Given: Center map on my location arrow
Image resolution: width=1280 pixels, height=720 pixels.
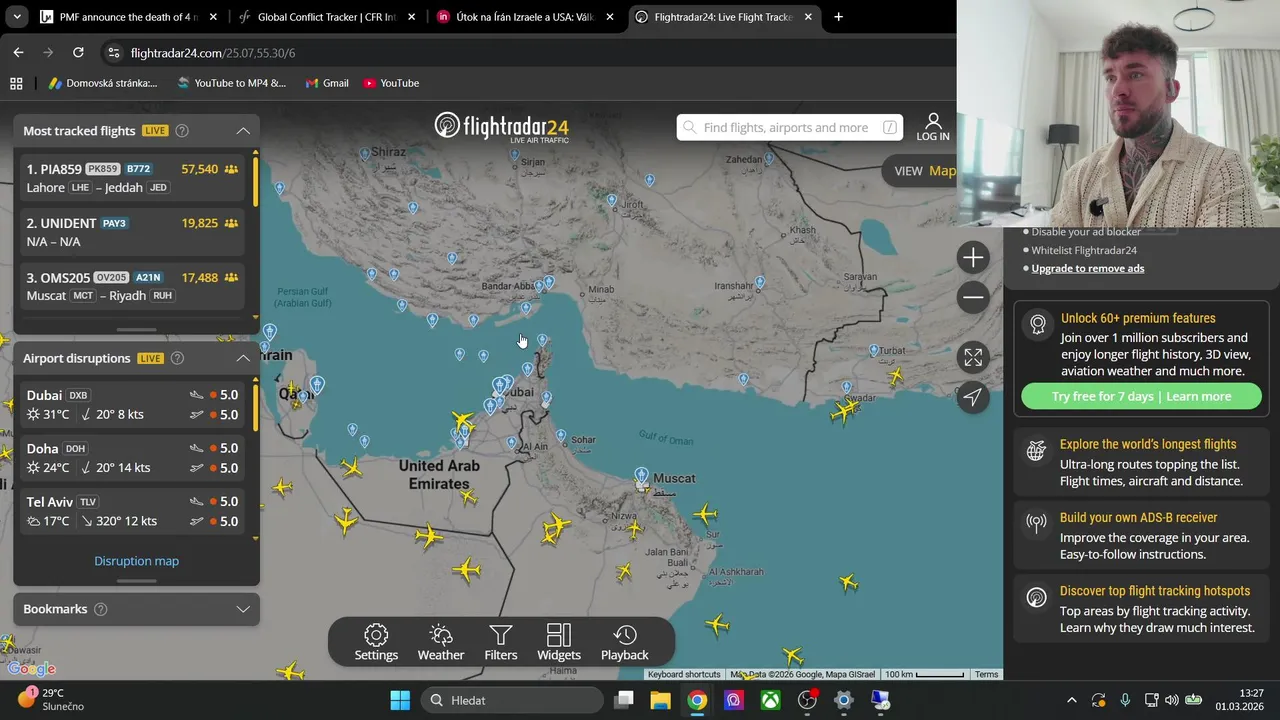Looking at the screenshot, I should tap(973, 397).
